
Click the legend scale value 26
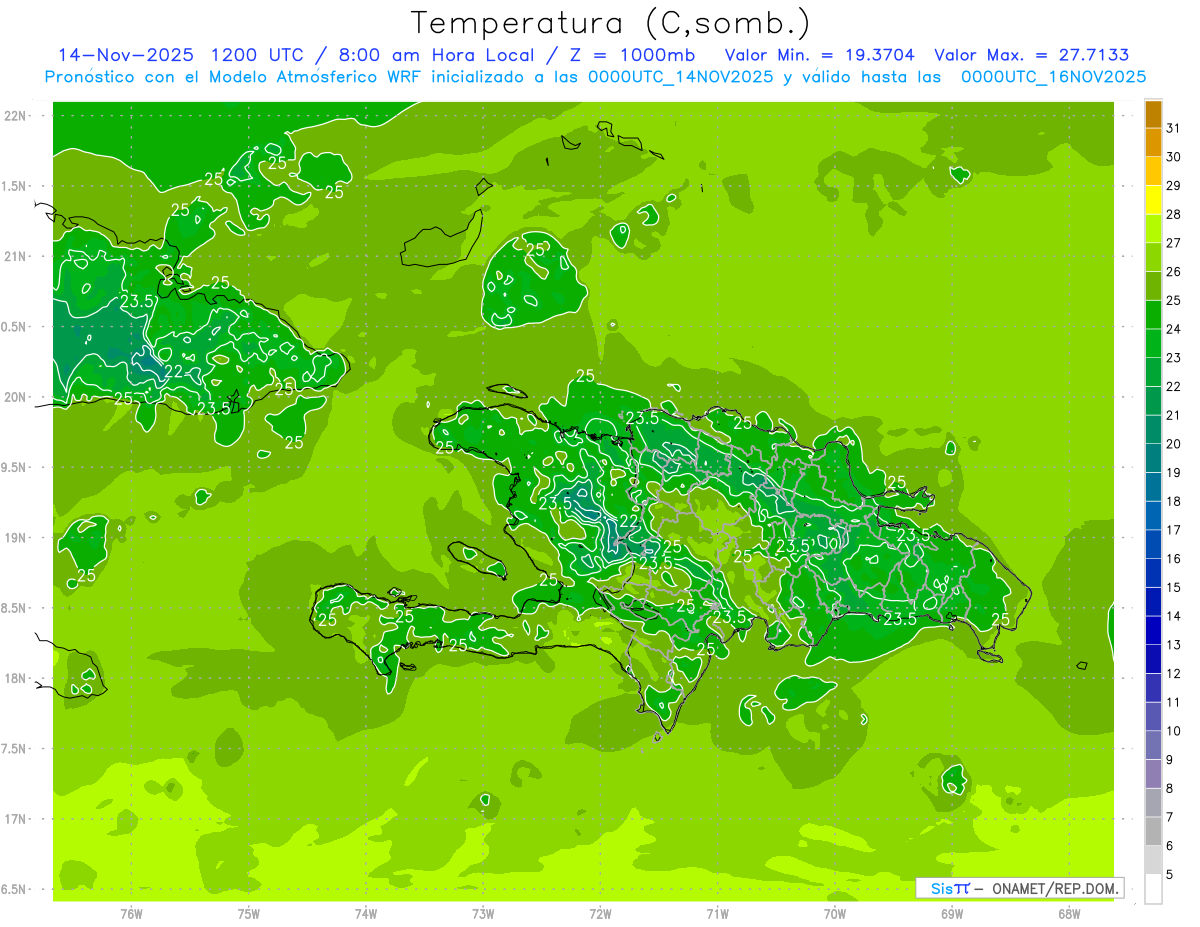[x=1174, y=271]
